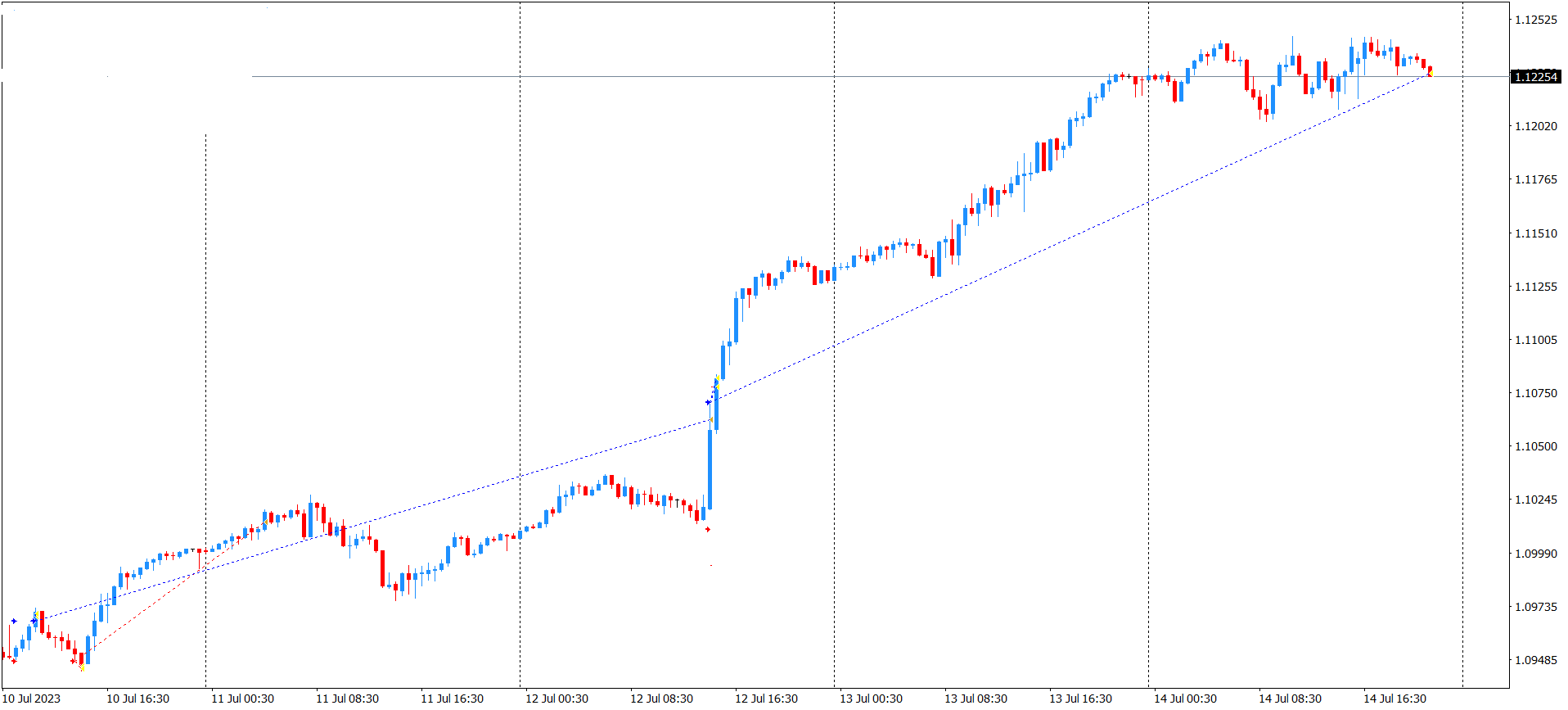Select the blue trade arrow beside the 12 Jul spike candle
Image resolution: width=1568 pixels, height=710 pixels.
coord(709,402)
